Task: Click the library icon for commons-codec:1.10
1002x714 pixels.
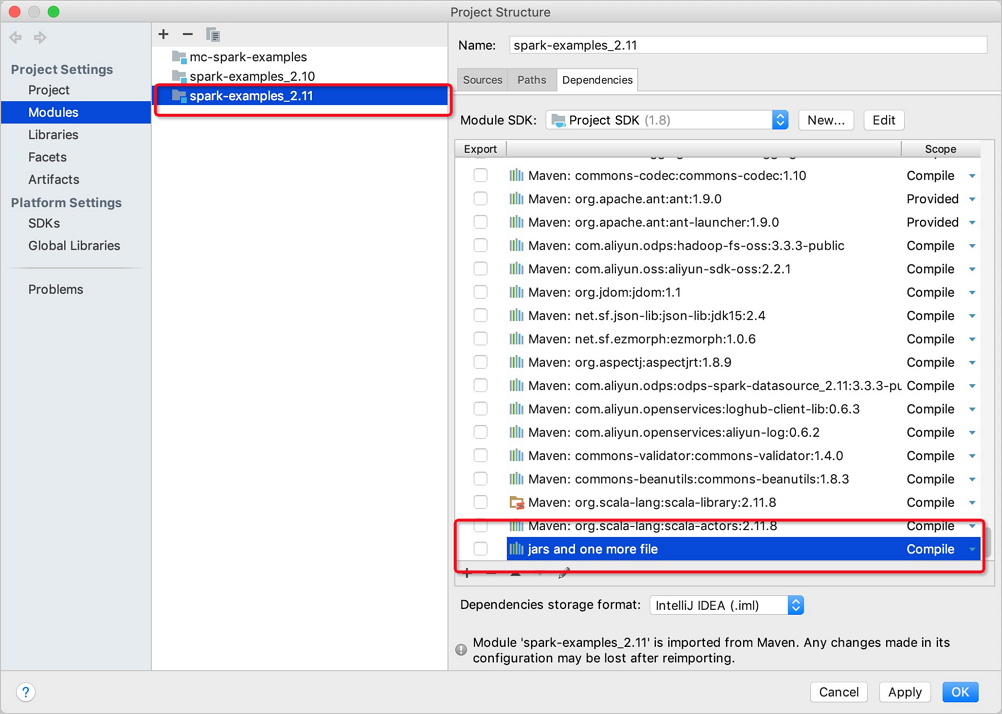Action: (x=516, y=175)
